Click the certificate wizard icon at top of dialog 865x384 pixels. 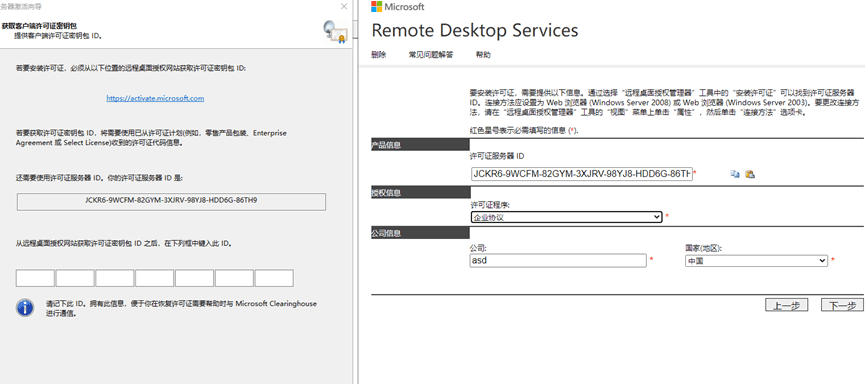click(335, 31)
